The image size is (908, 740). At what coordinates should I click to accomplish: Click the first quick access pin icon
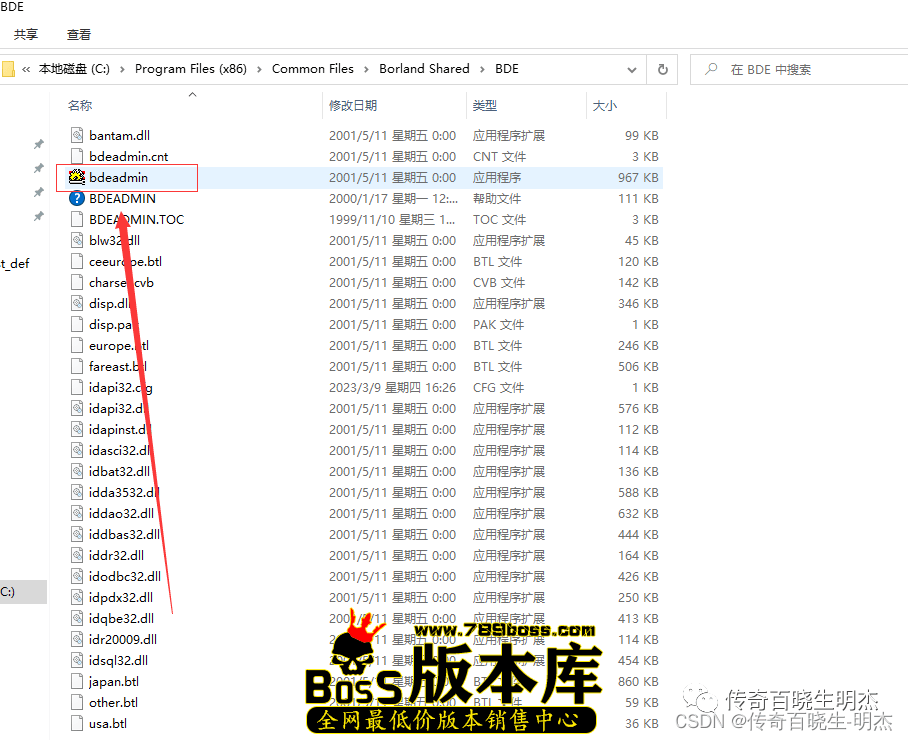(39, 145)
